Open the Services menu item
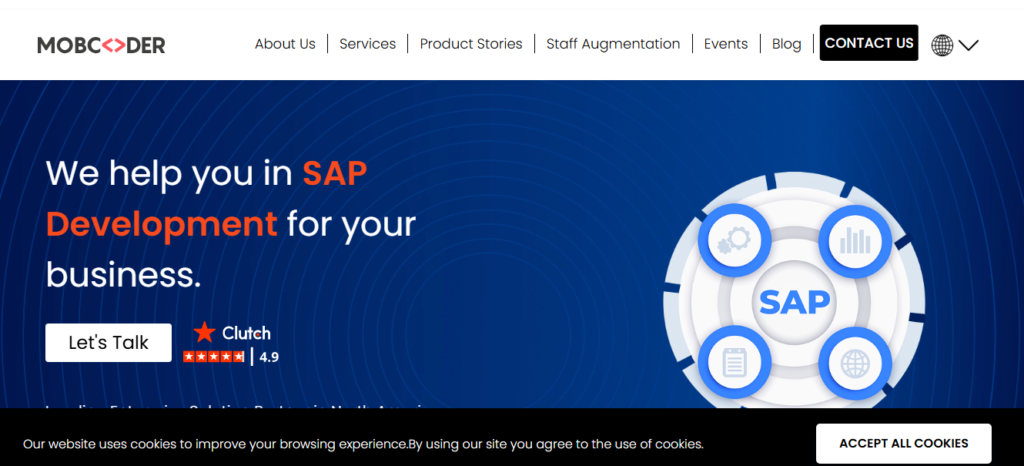This screenshot has width=1024, height=466. coord(367,44)
